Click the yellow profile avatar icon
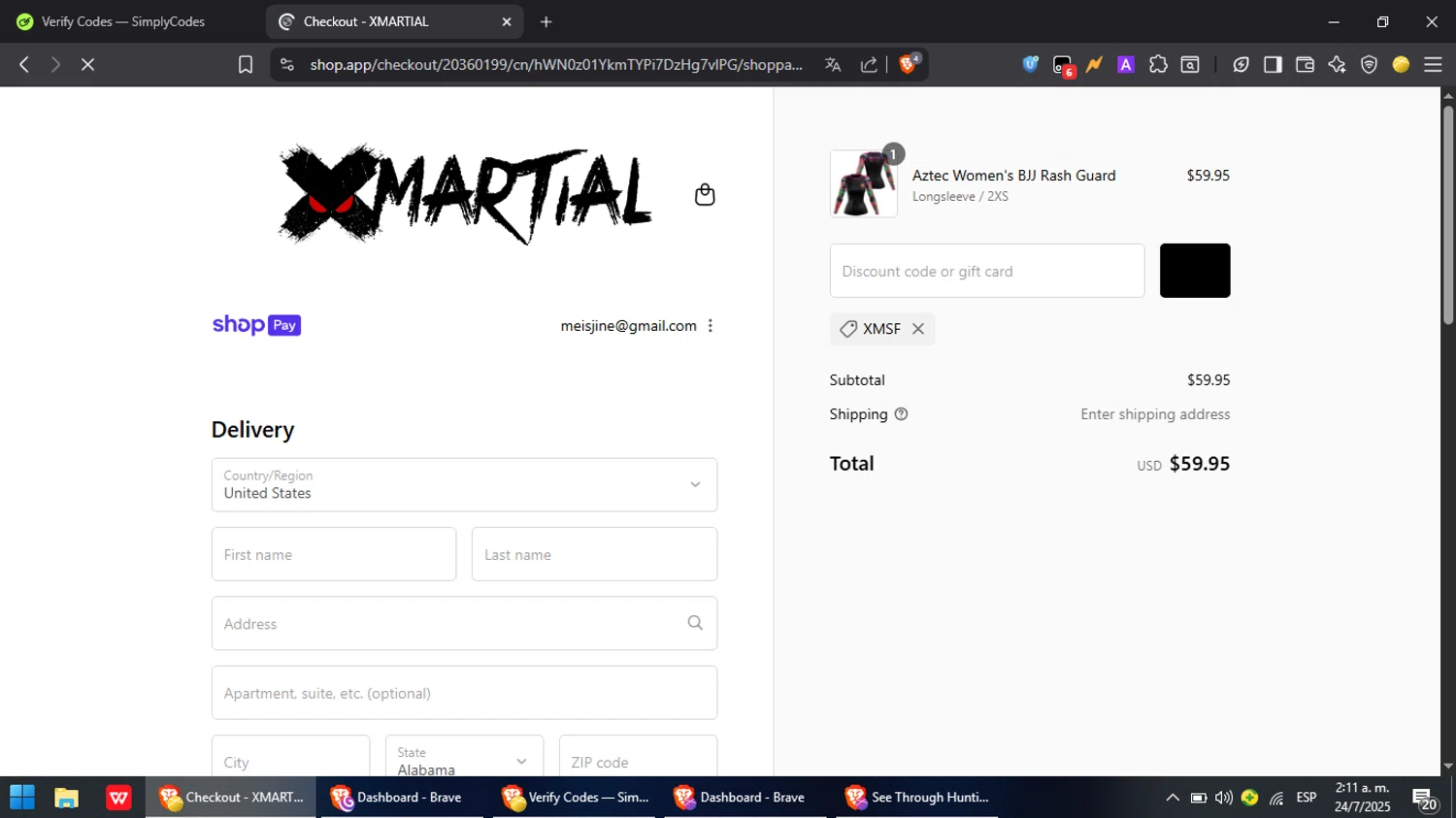1456x818 pixels. click(x=1401, y=64)
